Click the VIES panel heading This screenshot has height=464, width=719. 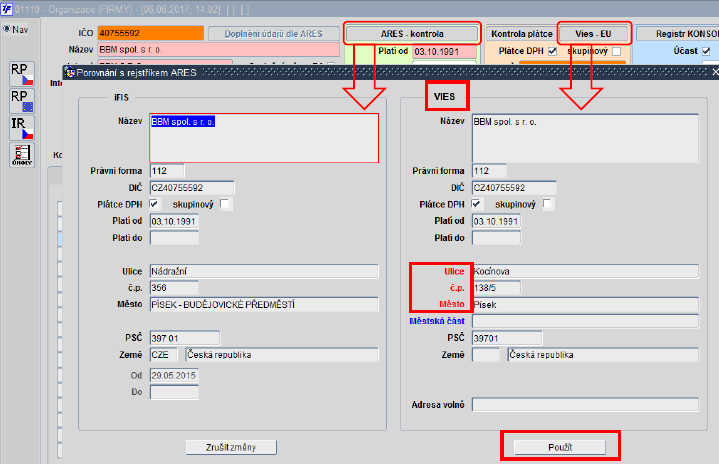[444, 97]
